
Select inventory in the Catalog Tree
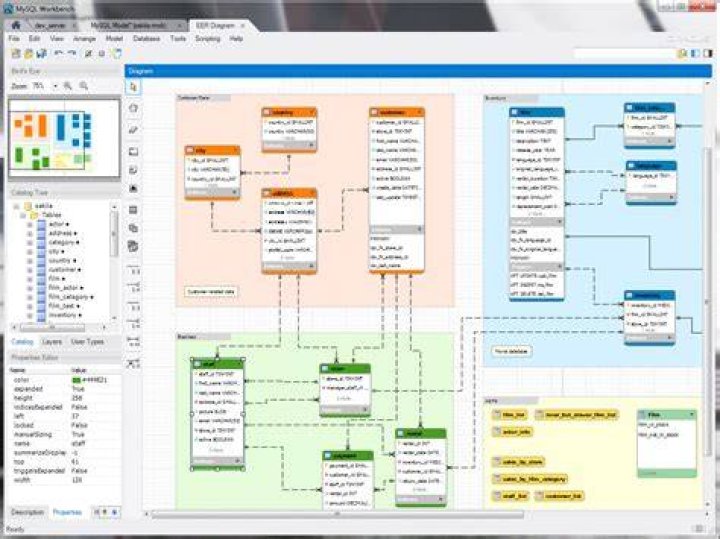pos(62,315)
